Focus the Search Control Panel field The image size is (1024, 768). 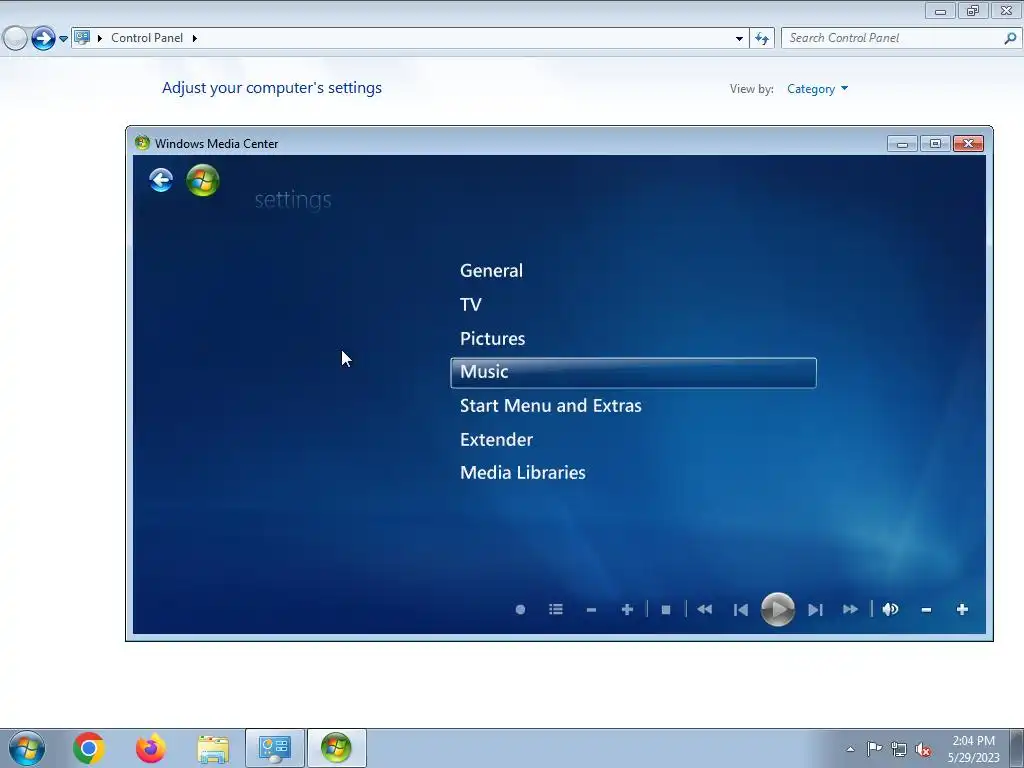pyautogui.click(x=893, y=38)
